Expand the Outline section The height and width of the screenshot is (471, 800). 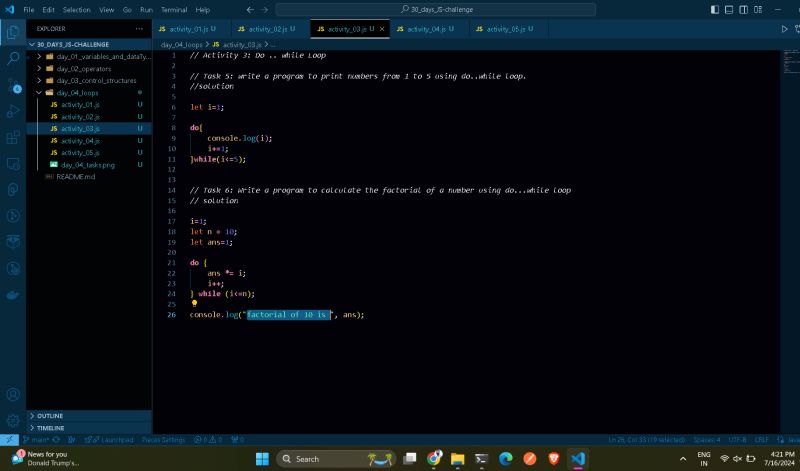point(89,416)
